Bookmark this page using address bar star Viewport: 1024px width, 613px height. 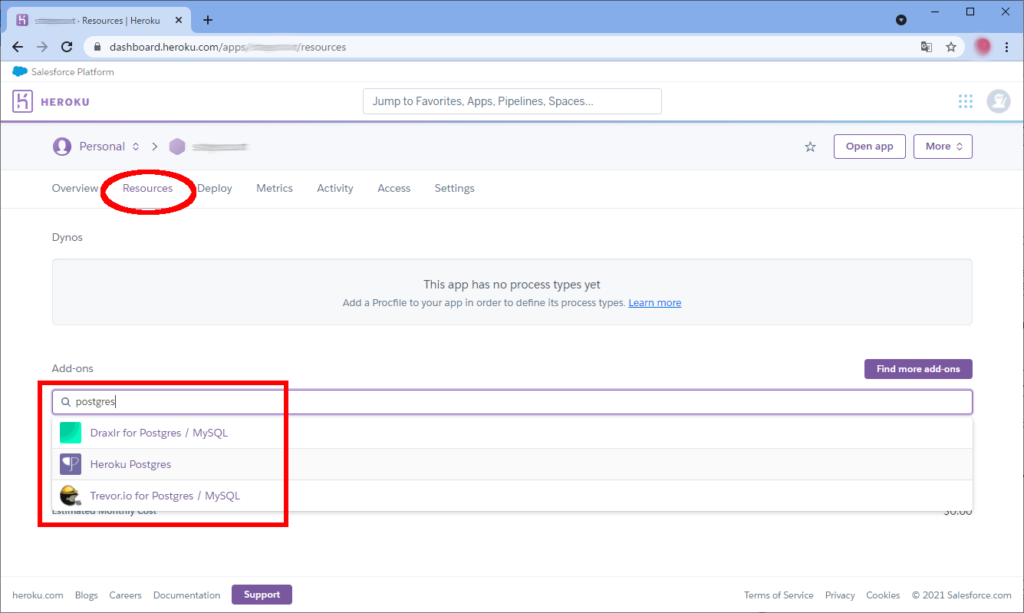tap(951, 47)
